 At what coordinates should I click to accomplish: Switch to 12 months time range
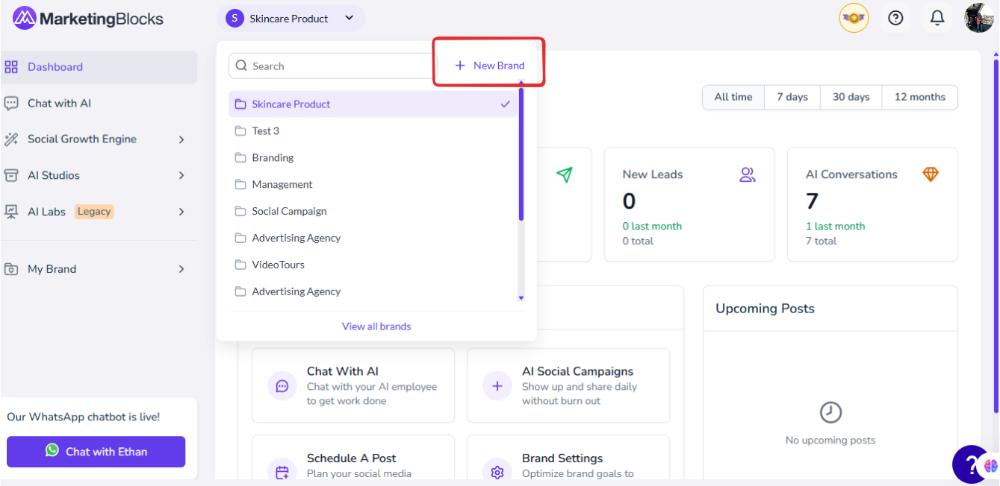(x=919, y=97)
